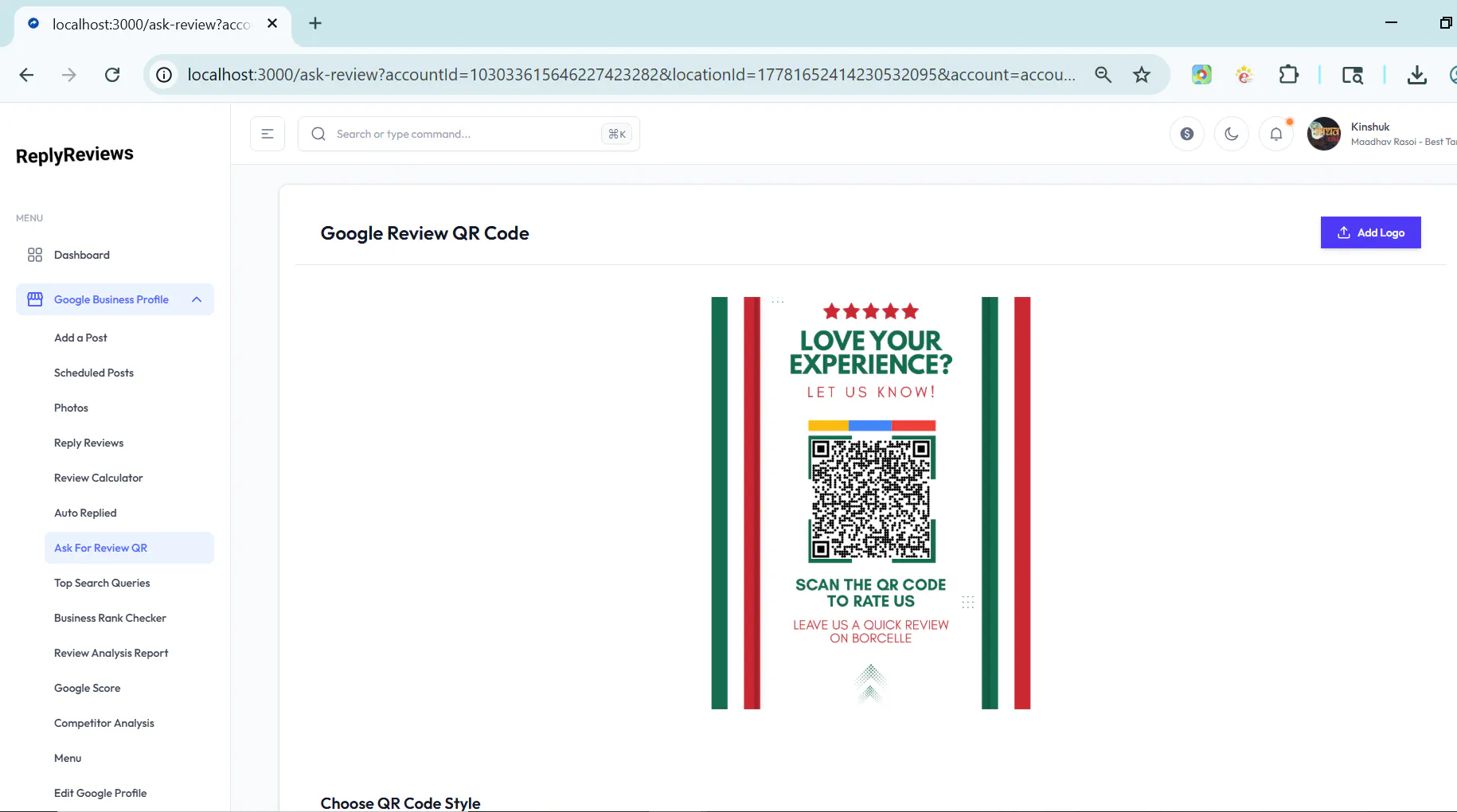Go to Scheduled Posts
Viewport: 1457px width, 812px height.
click(x=94, y=373)
